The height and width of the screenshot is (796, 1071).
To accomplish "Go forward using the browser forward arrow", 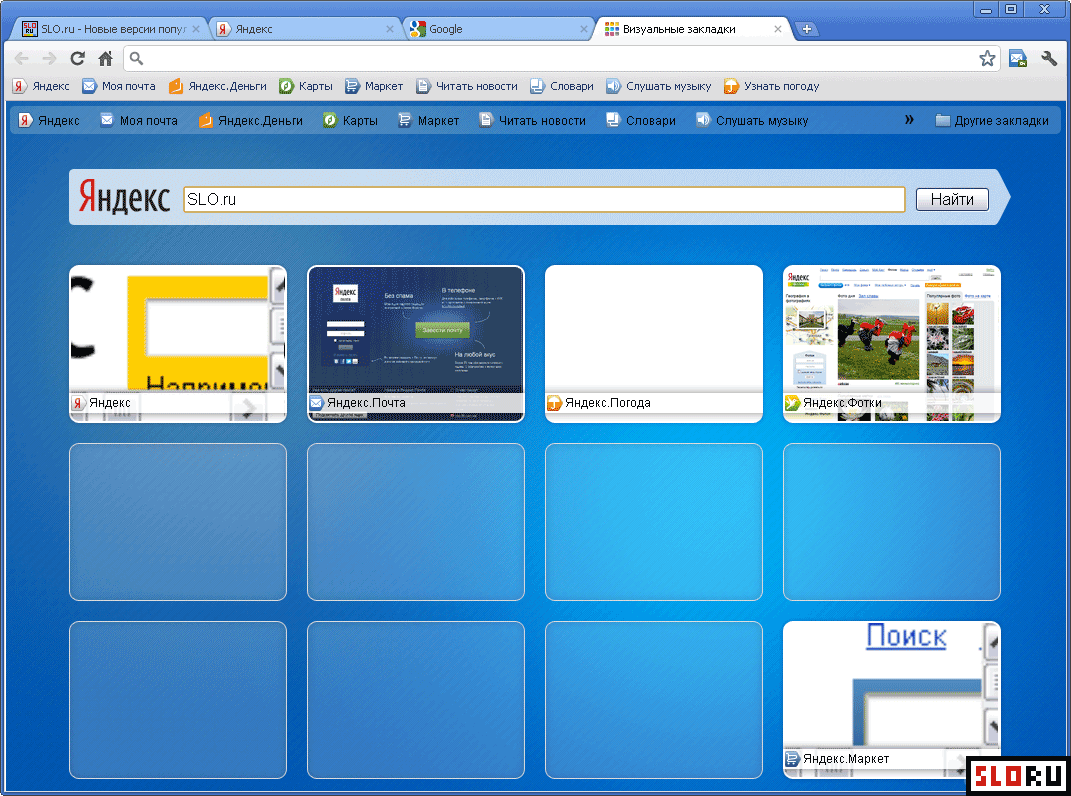I will pos(49,58).
